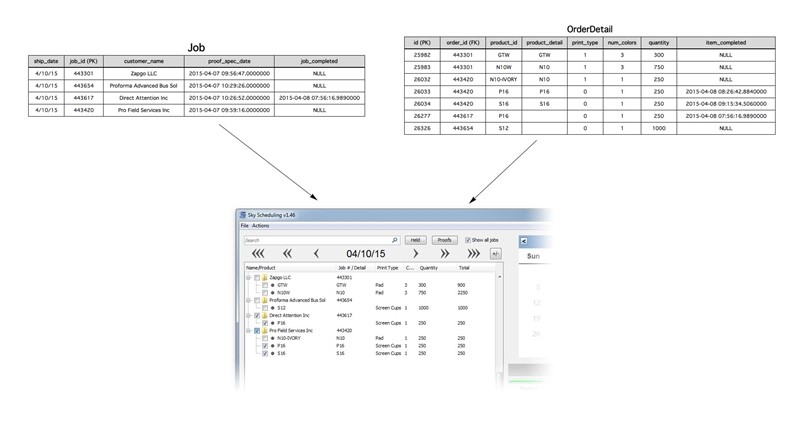This screenshot has width=800, height=421.
Task: Collapse the Pro Field Services Inc node
Action: [248, 330]
